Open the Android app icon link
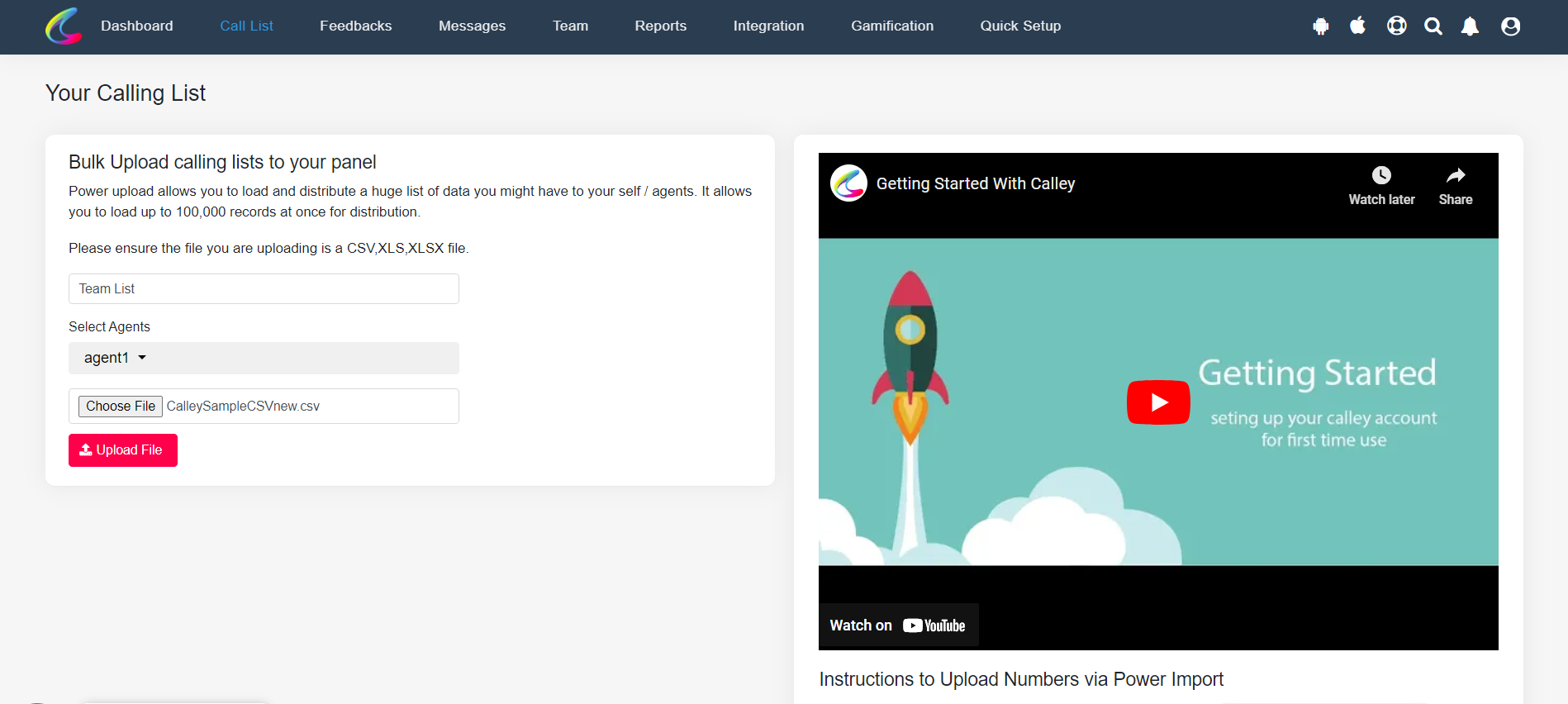 point(1320,26)
